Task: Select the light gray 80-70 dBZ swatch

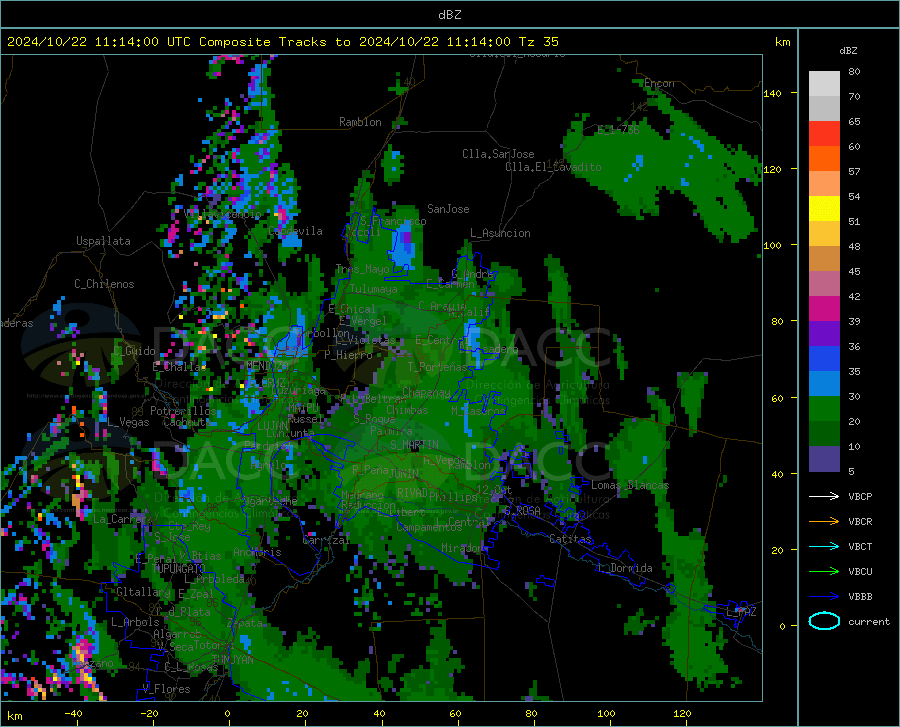Action: (x=824, y=84)
